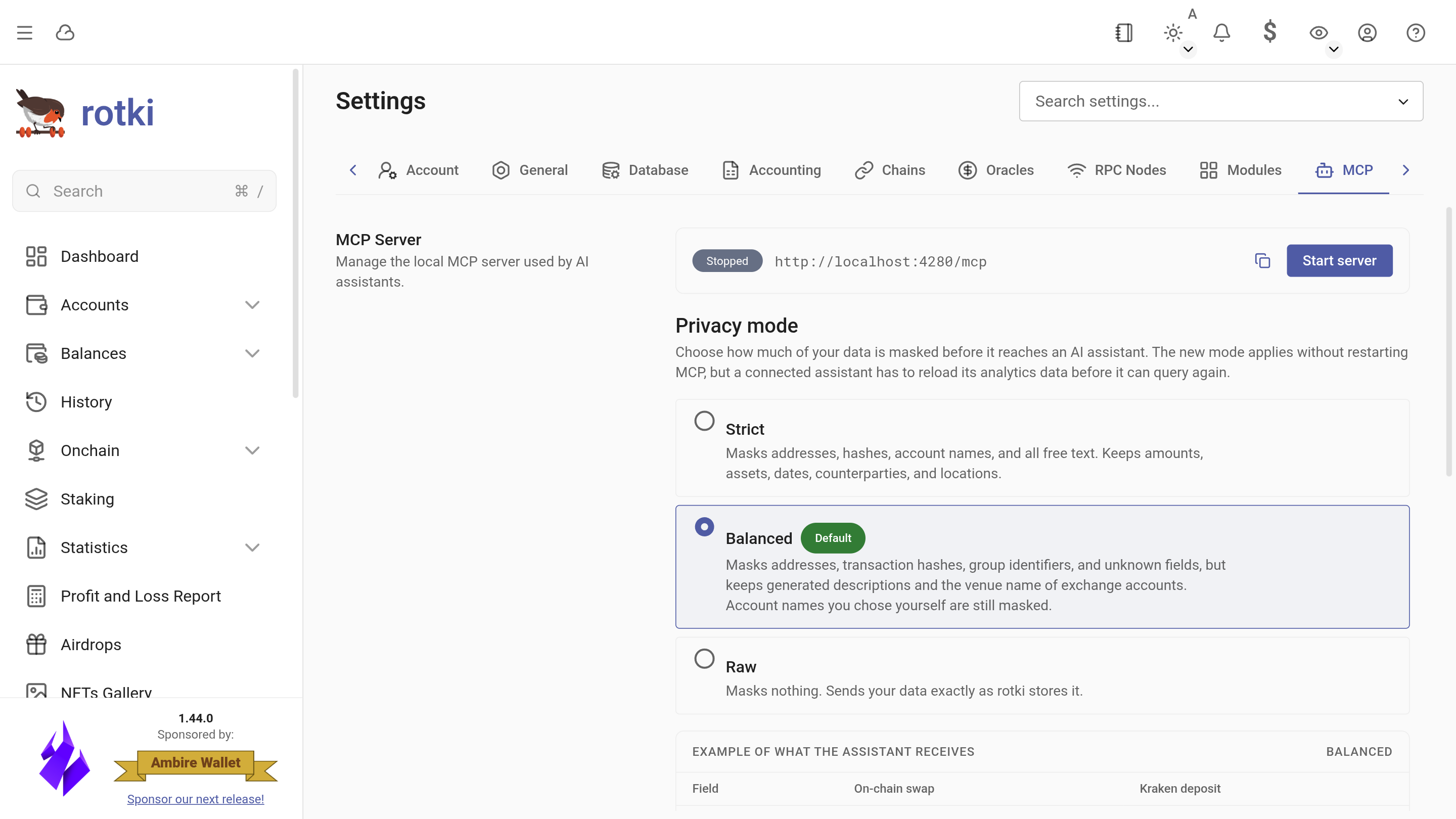Open the help question-mark icon
The width and height of the screenshot is (1456, 819).
pyautogui.click(x=1416, y=32)
